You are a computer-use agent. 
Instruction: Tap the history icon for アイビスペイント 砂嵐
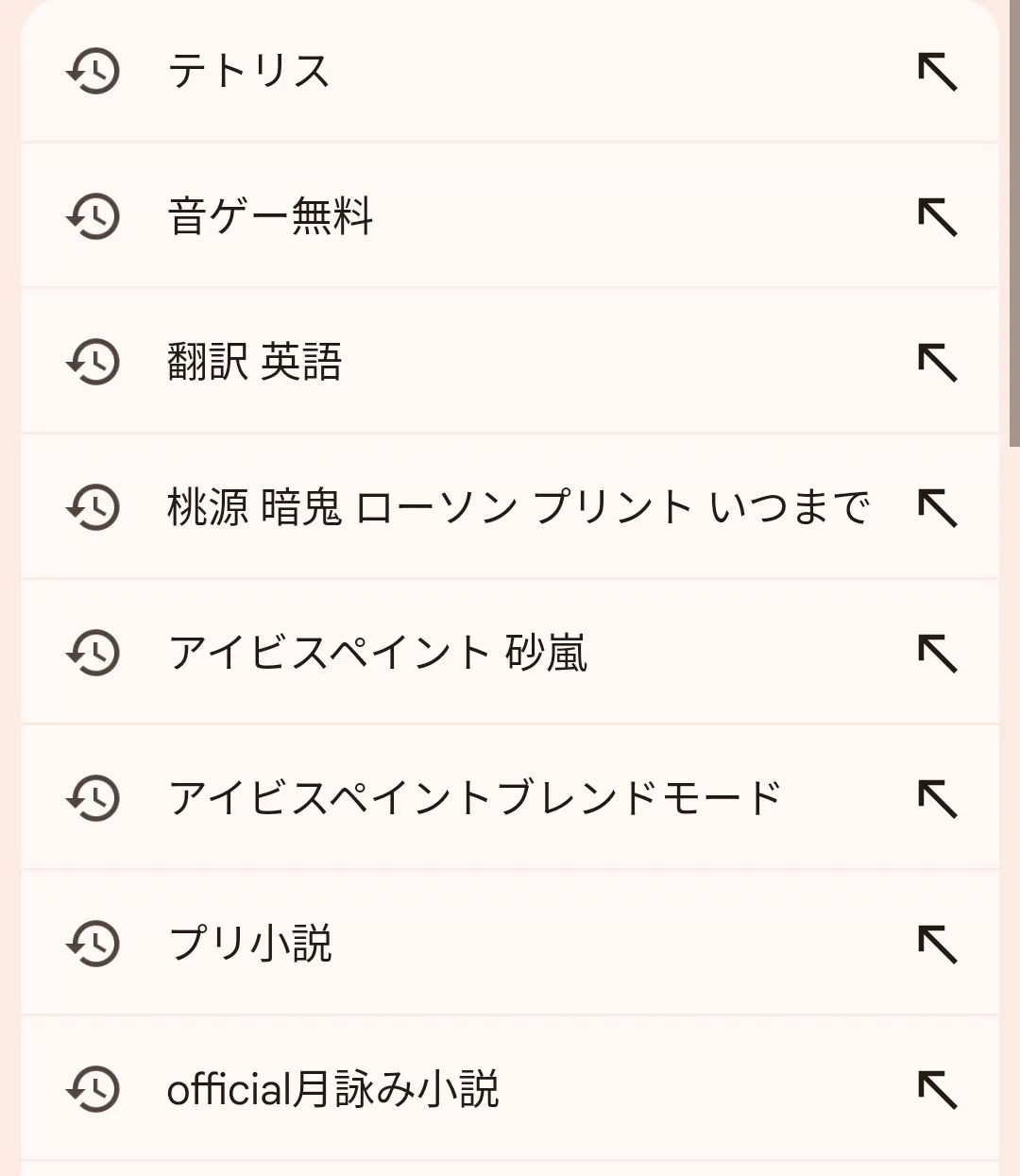(x=93, y=654)
